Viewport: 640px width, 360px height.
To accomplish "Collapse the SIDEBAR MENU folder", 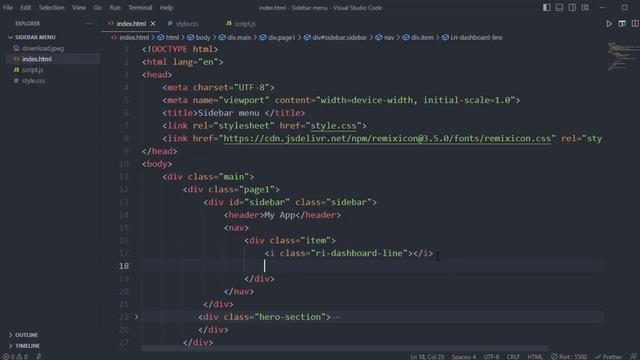I will coord(35,37).
